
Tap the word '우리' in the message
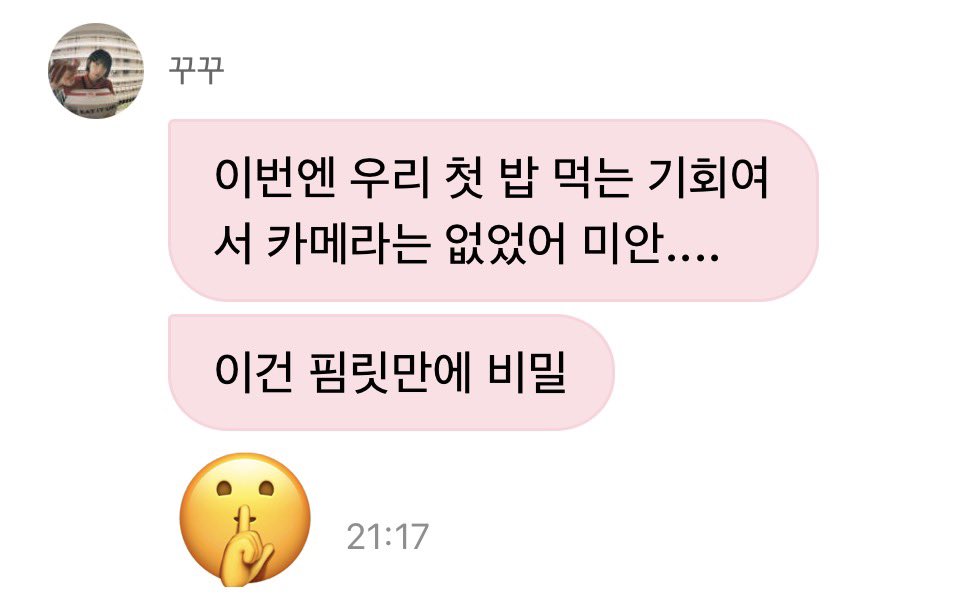(x=390, y=177)
